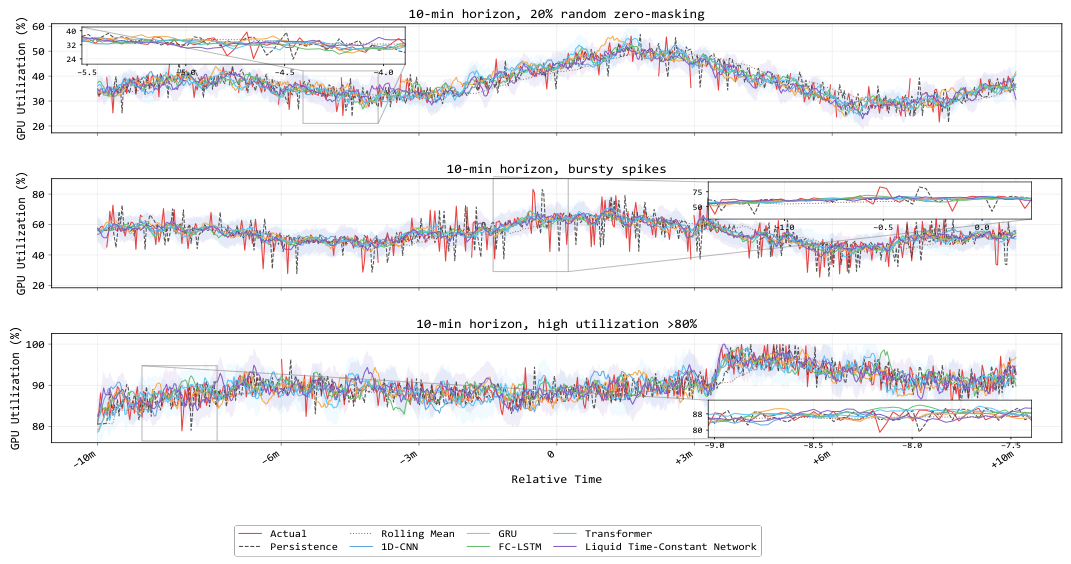Click the '-9.0' tick in bottom inset
Screen dimensions: 1071x564
click(x=713, y=445)
